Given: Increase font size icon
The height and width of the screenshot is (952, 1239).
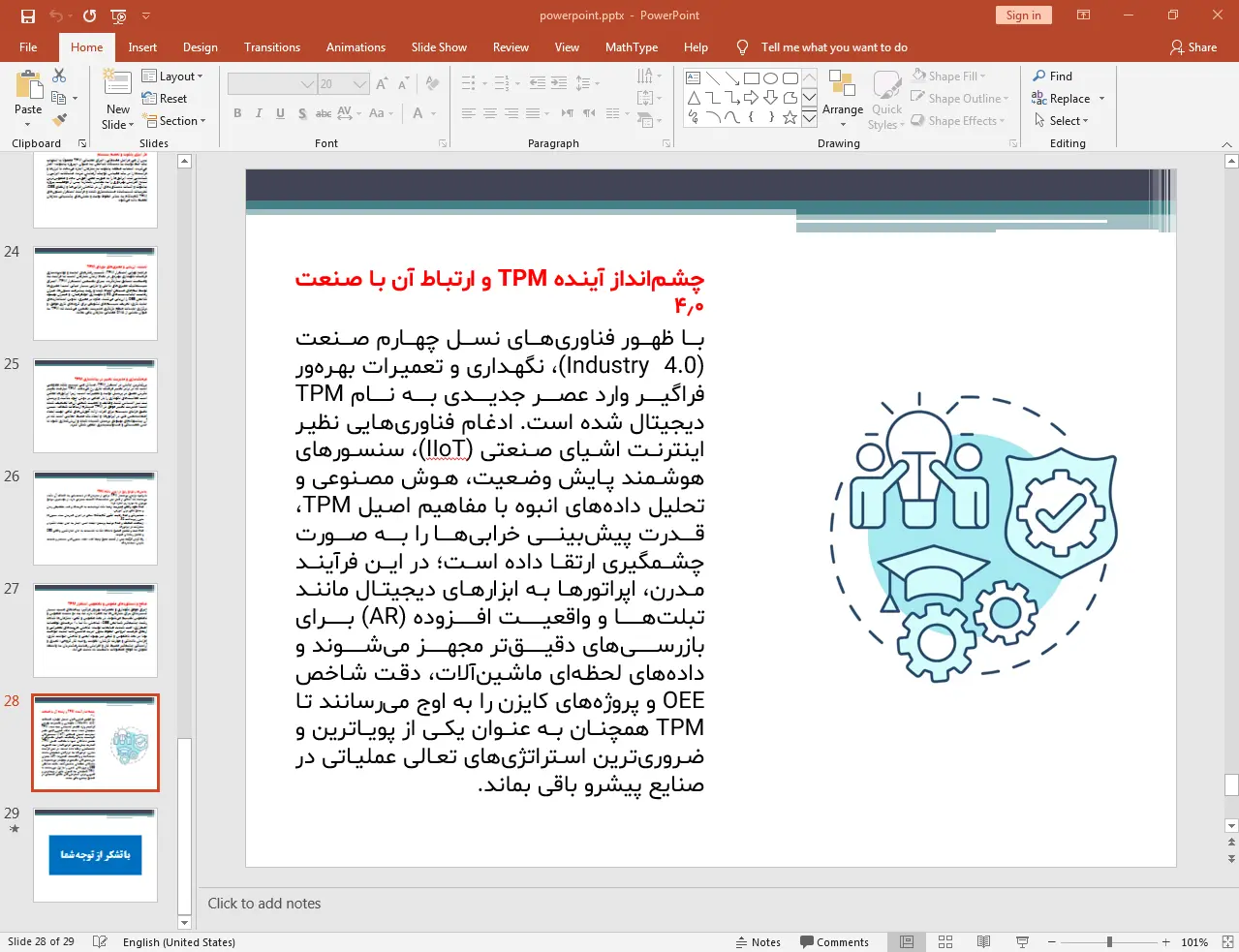Looking at the screenshot, I should pyautogui.click(x=382, y=84).
